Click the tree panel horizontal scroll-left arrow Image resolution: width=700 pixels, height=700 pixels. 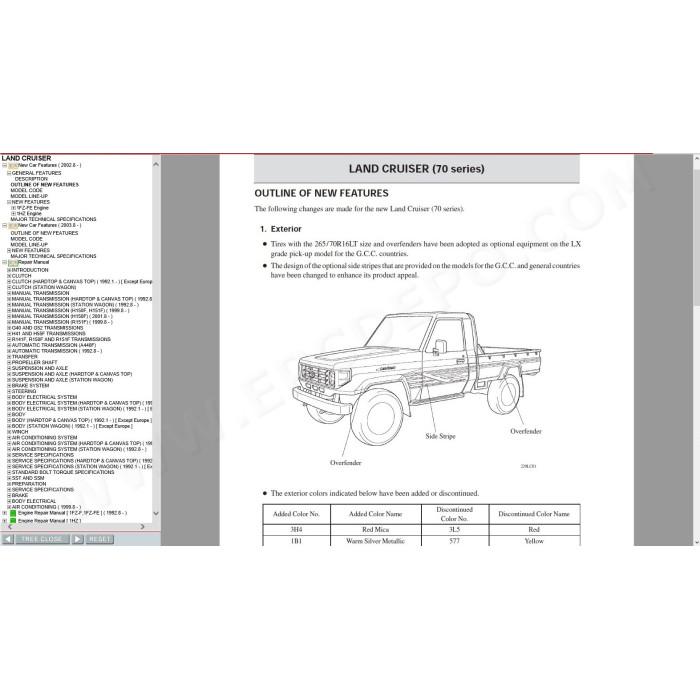[x=10, y=527]
